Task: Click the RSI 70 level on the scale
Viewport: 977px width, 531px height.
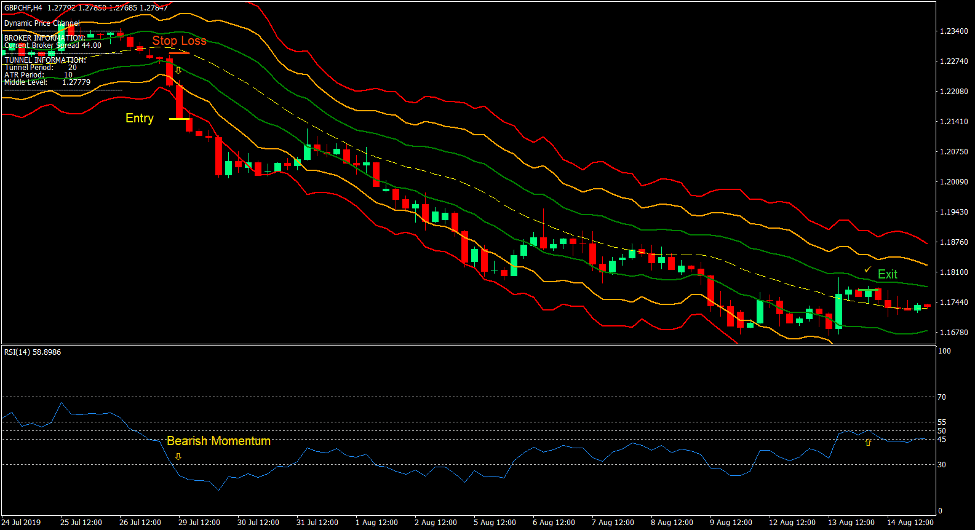Action: tap(942, 397)
